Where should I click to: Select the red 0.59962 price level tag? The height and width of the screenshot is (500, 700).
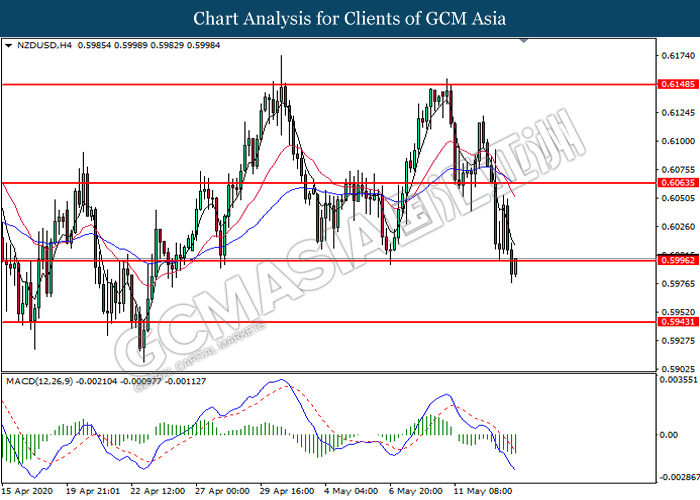click(x=678, y=260)
